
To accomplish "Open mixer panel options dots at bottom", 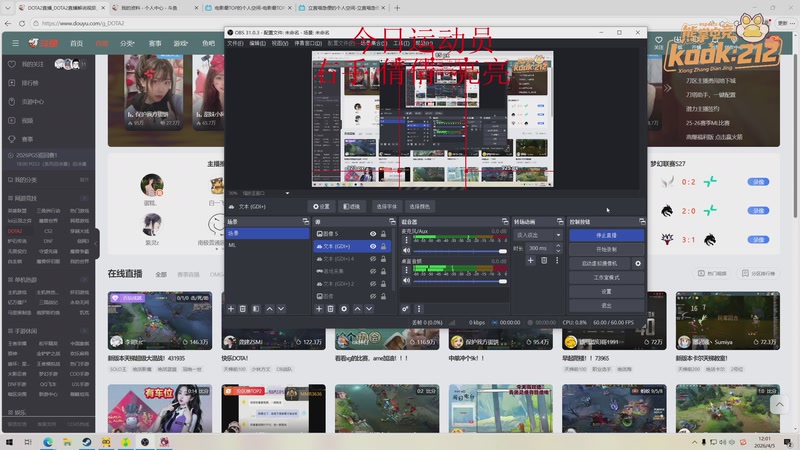I will pyautogui.click(x=419, y=309).
